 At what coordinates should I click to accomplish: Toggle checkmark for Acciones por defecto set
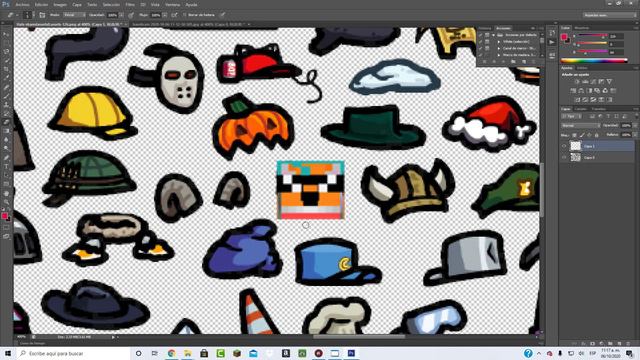pyautogui.click(x=480, y=35)
